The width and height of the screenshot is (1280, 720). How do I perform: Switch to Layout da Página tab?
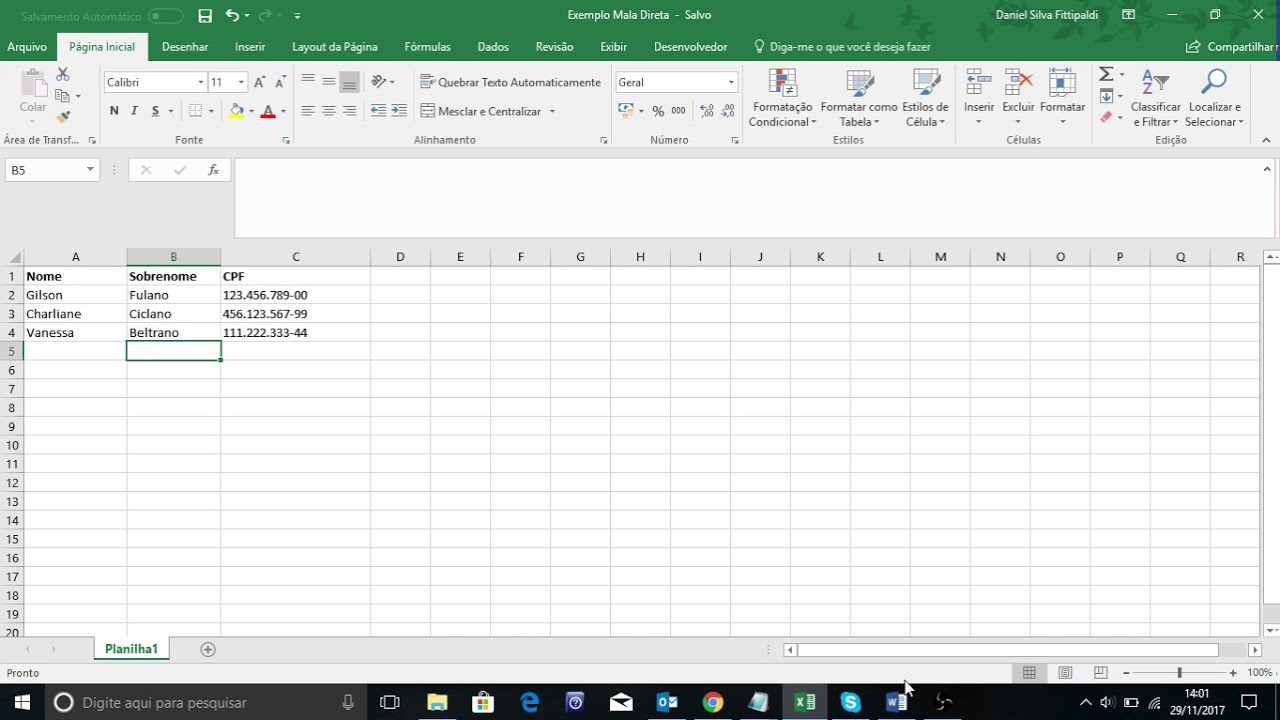tap(335, 47)
